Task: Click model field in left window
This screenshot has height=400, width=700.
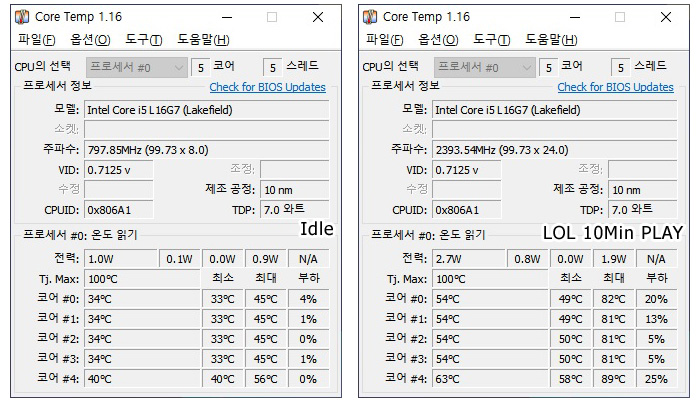Action: click(x=207, y=110)
